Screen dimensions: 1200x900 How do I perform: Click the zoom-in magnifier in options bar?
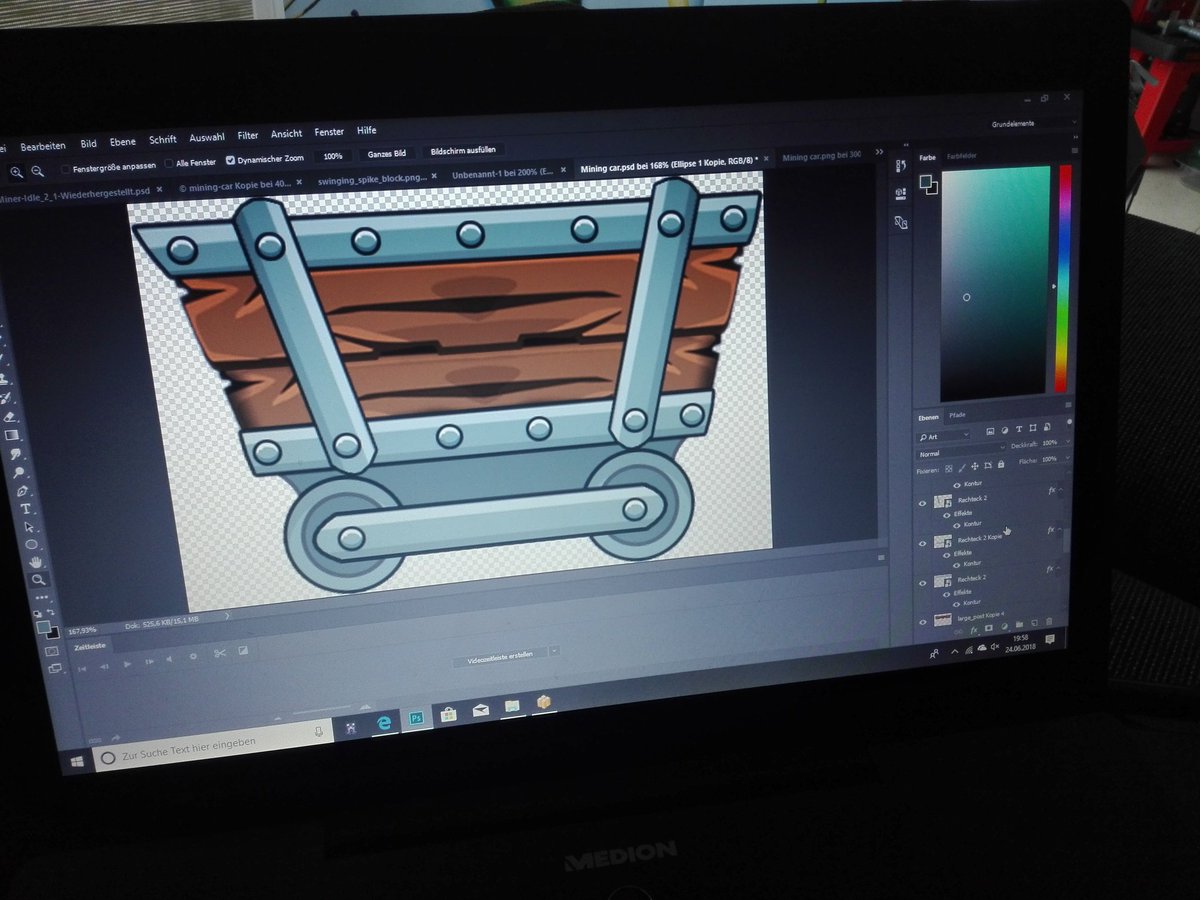[x=16, y=172]
